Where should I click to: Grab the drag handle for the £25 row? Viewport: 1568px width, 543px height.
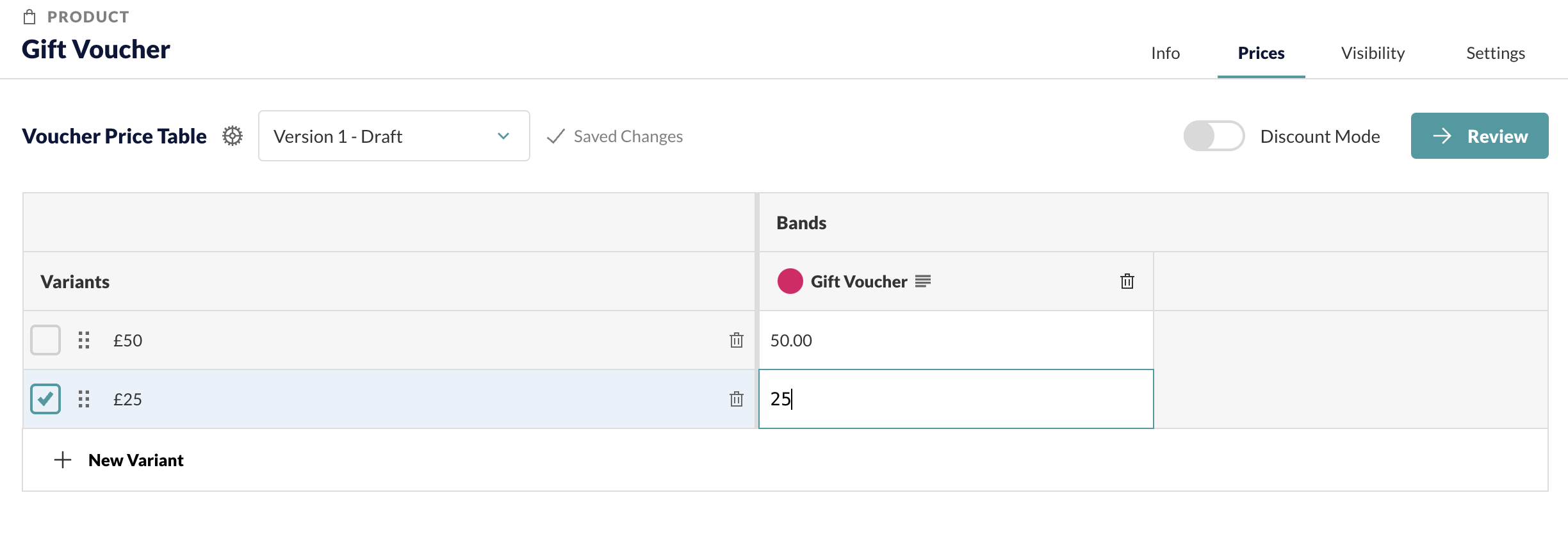(x=84, y=399)
